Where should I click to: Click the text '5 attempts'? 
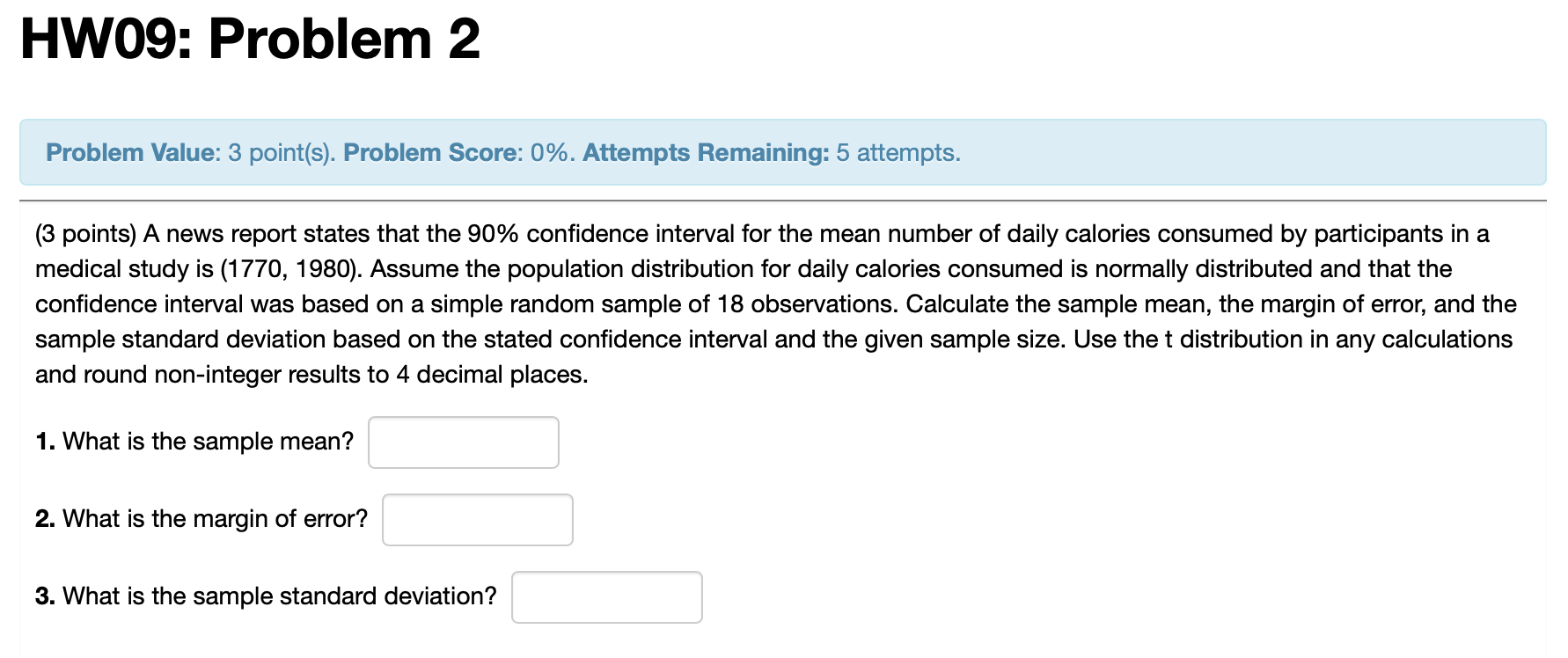click(x=898, y=152)
